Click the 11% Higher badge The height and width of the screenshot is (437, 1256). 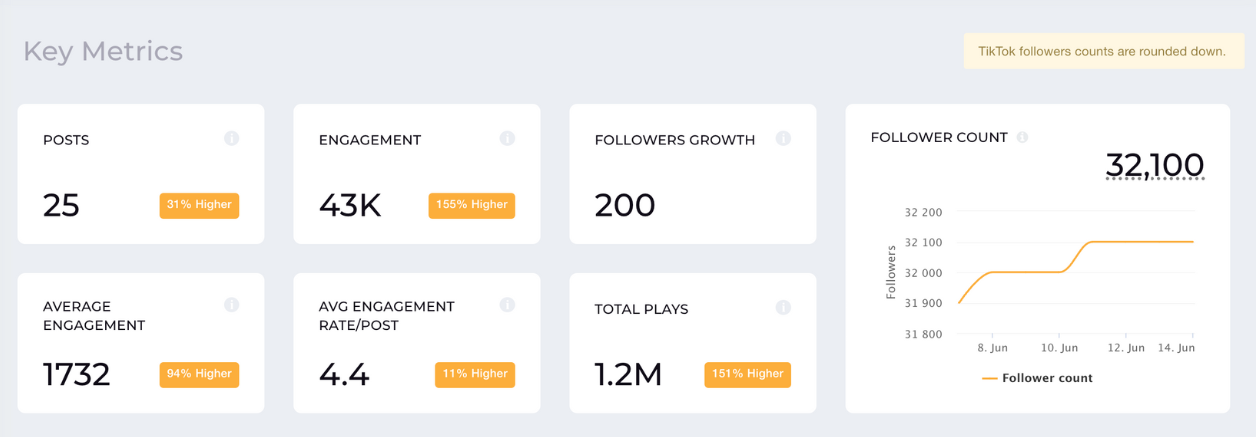(475, 374)
